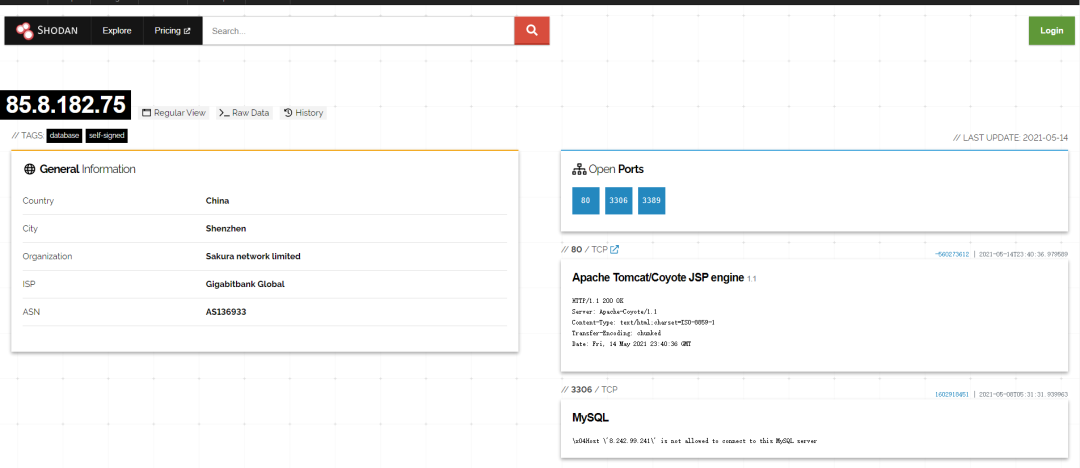Open the port 80 banner ID link
1080x468 pixels.
tap(952, 254)
